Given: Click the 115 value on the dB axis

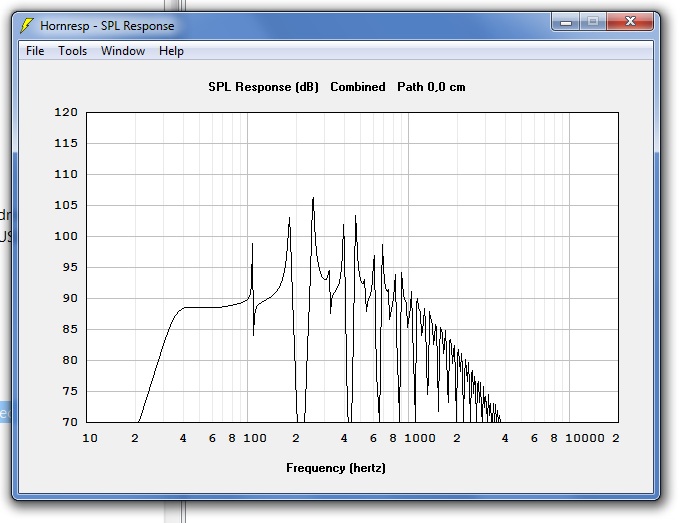Looking at the screenshot, I should [66, 143].
